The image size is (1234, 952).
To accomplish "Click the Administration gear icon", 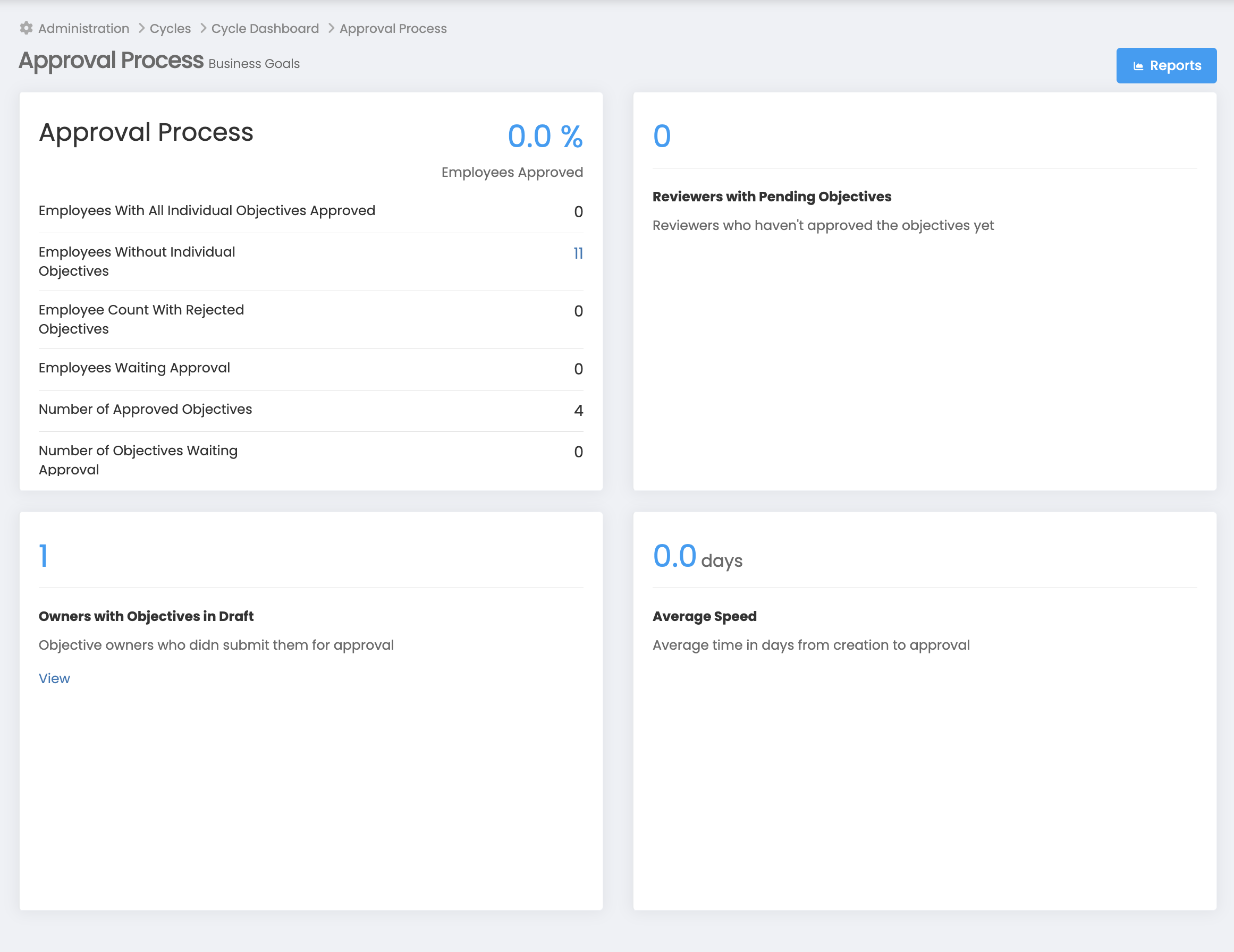I will 26,28.
